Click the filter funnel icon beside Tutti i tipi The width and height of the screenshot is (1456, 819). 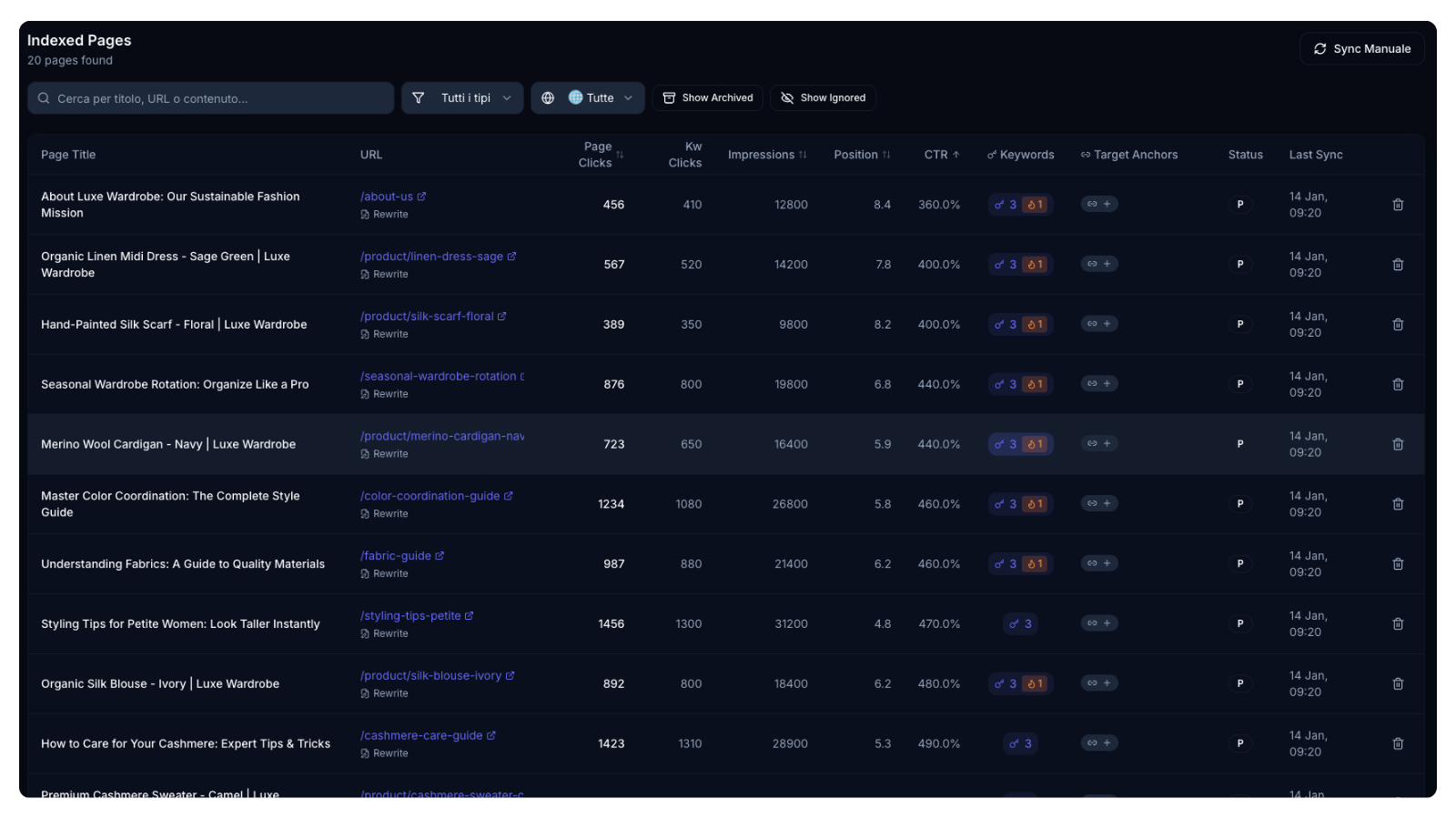click(420, 97)
